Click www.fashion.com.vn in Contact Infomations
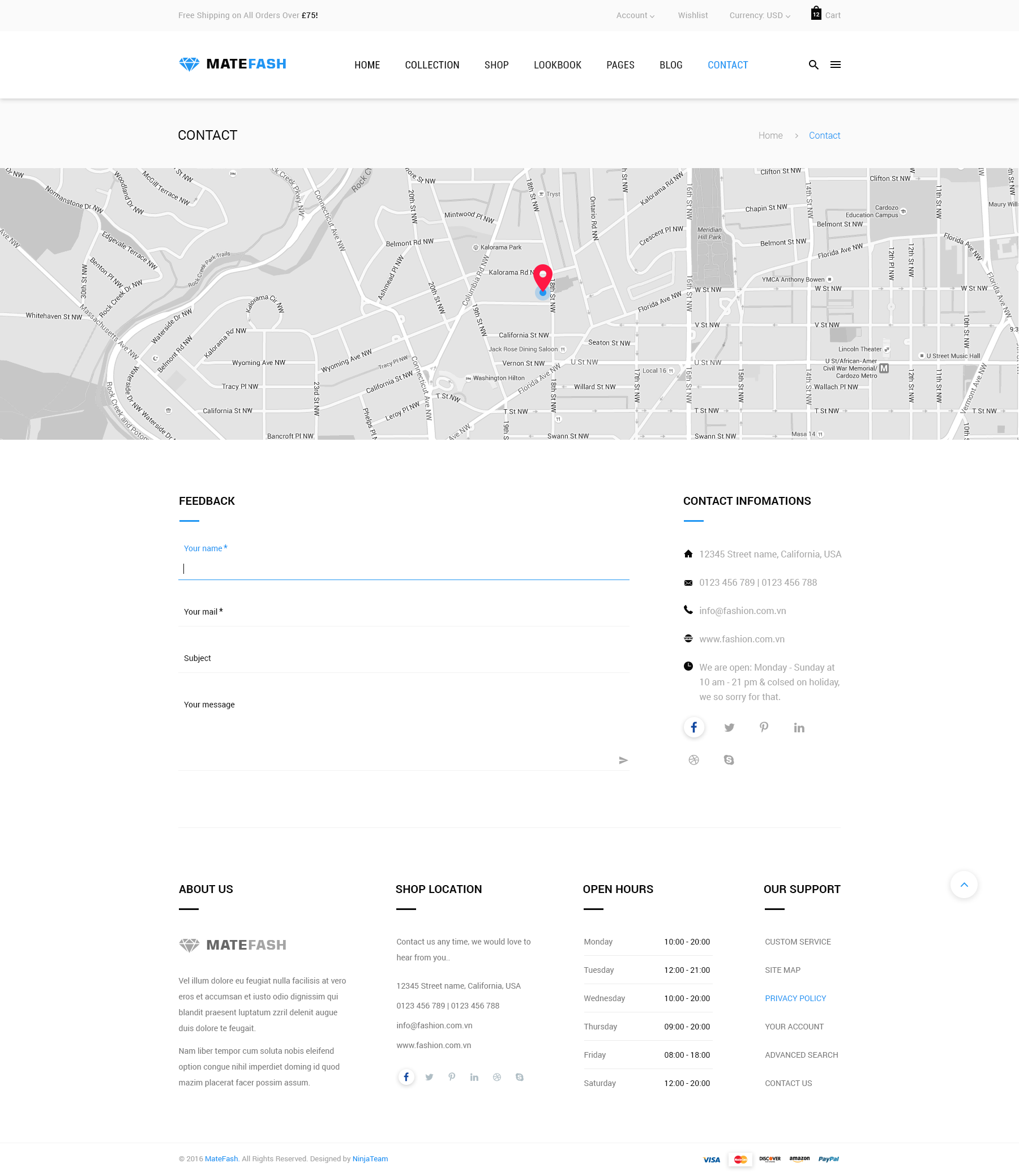Screen dimensions: 1019x1176 742,639
